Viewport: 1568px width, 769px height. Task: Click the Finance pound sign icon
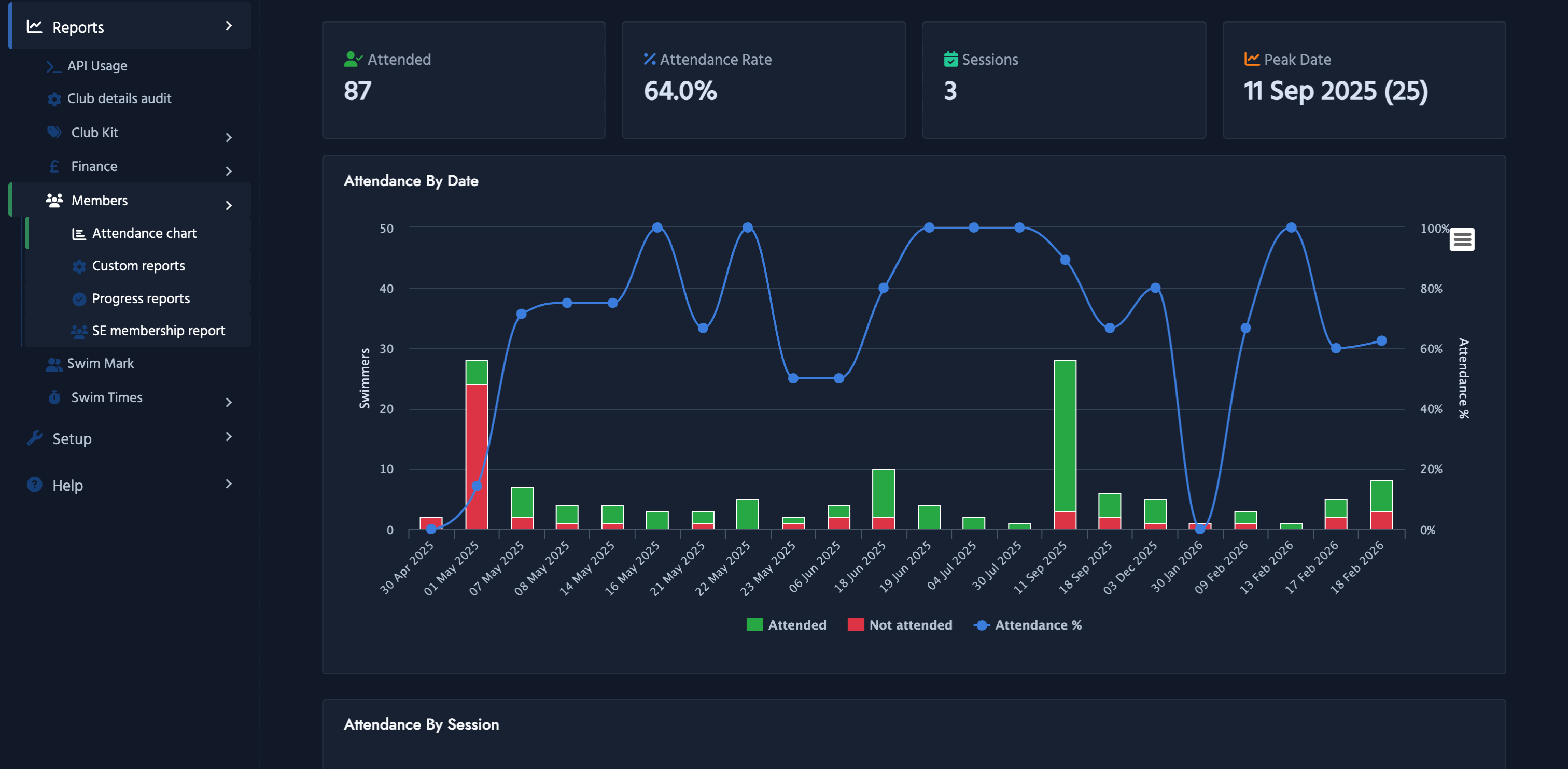click(x=54, y=166)
